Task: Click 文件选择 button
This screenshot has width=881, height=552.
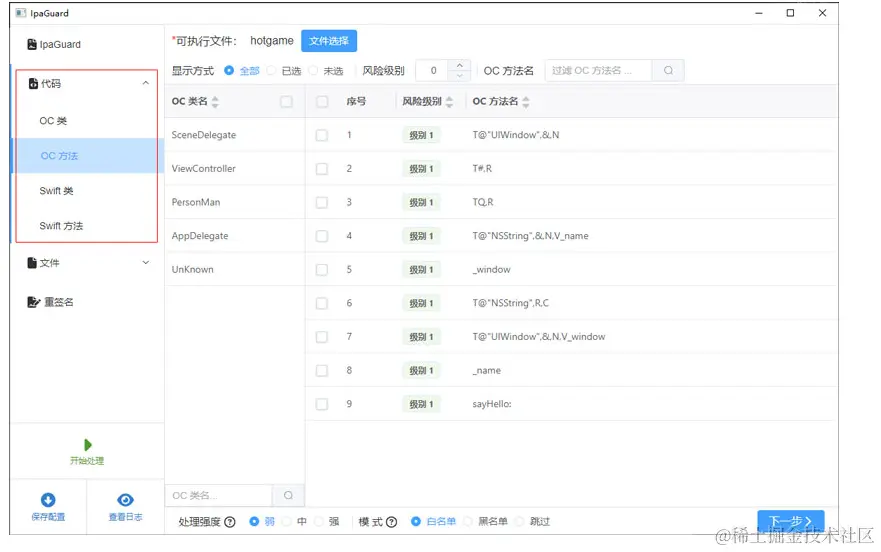Action: (329, 40)
